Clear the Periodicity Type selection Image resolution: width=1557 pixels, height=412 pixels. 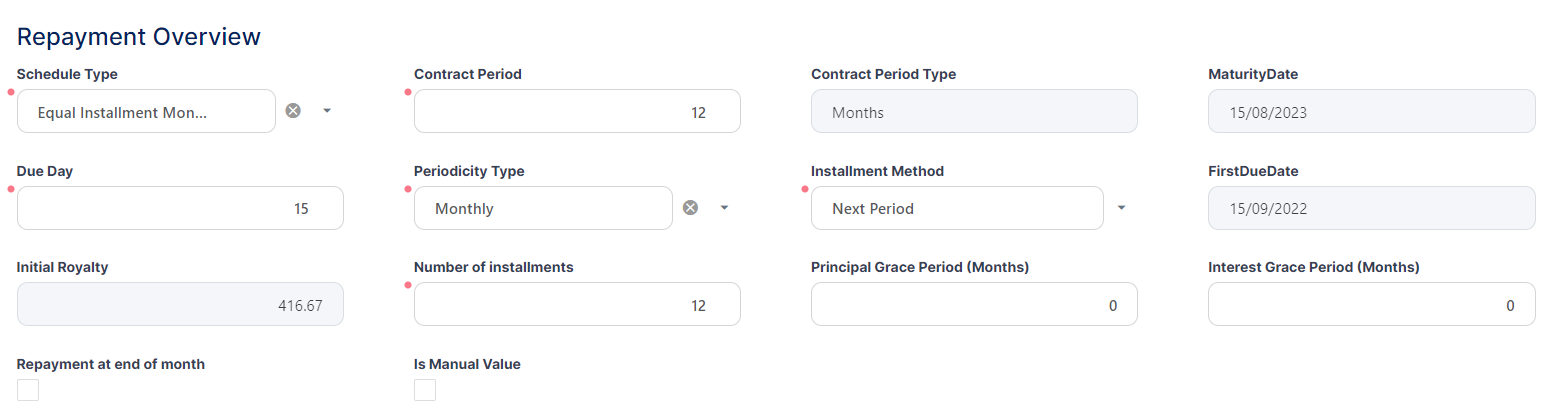(690, 208)
